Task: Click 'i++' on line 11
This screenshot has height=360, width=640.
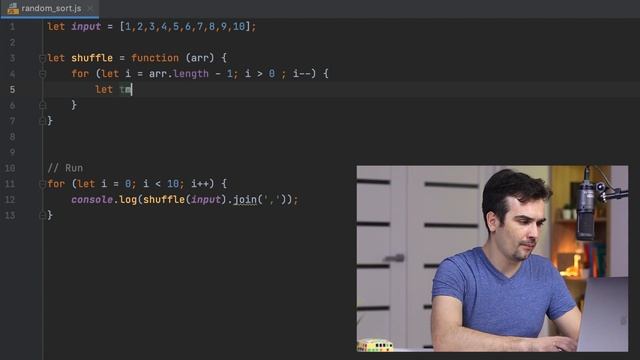Action: click(200, 184)
